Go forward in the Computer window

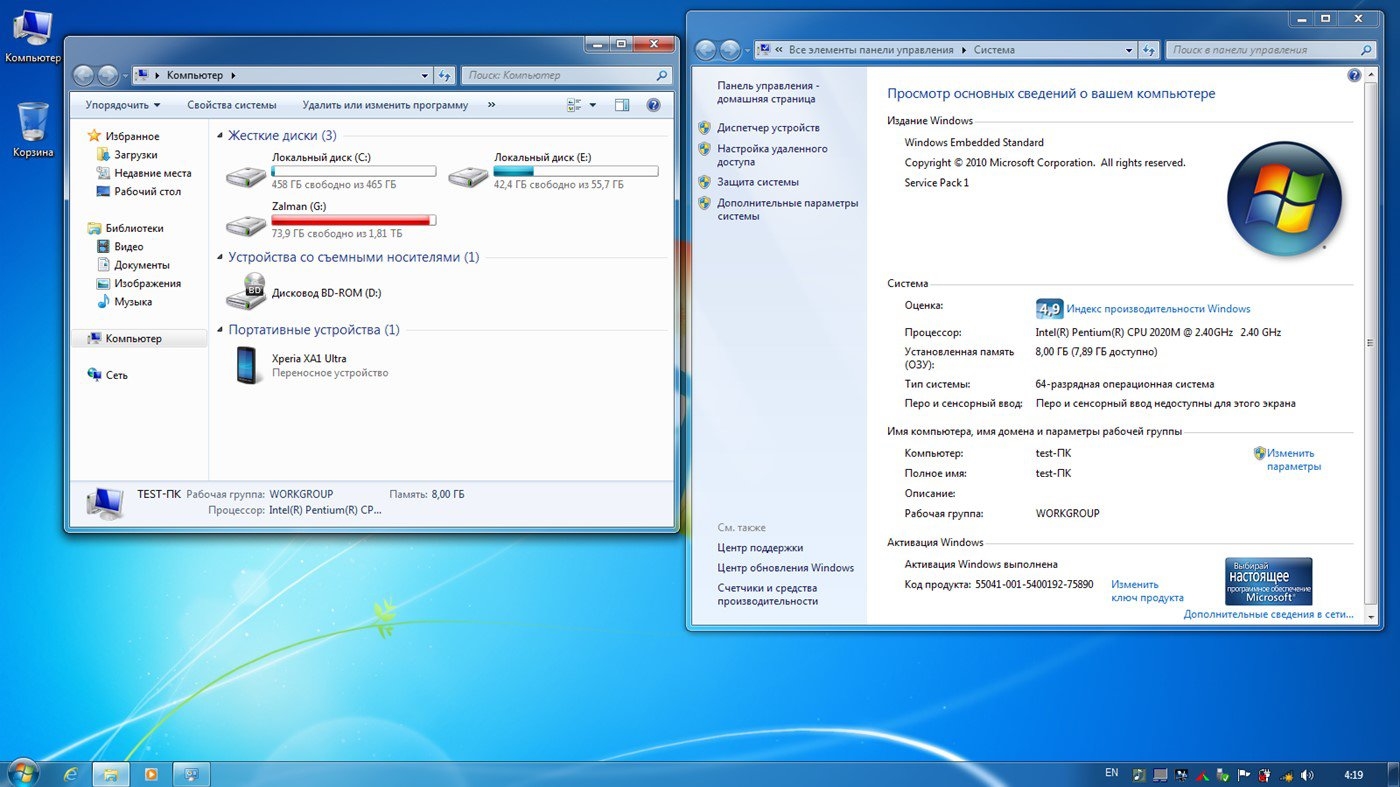[108, 75]
